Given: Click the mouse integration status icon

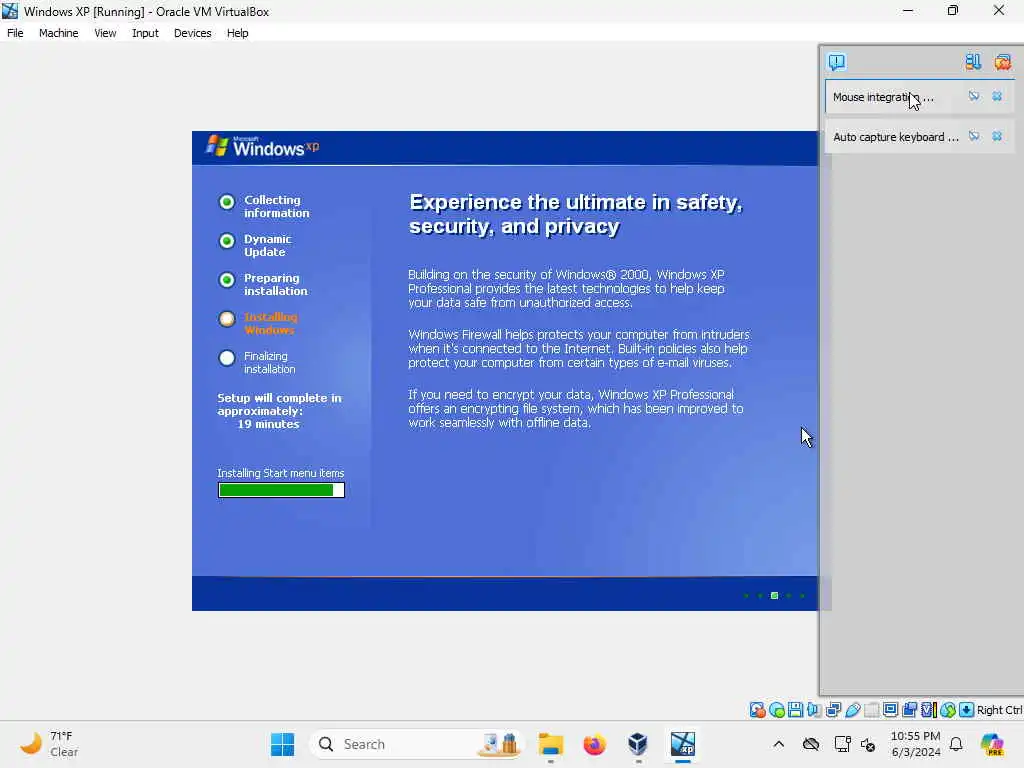Looking at the screenshot, I should click(x=948, y=710).
